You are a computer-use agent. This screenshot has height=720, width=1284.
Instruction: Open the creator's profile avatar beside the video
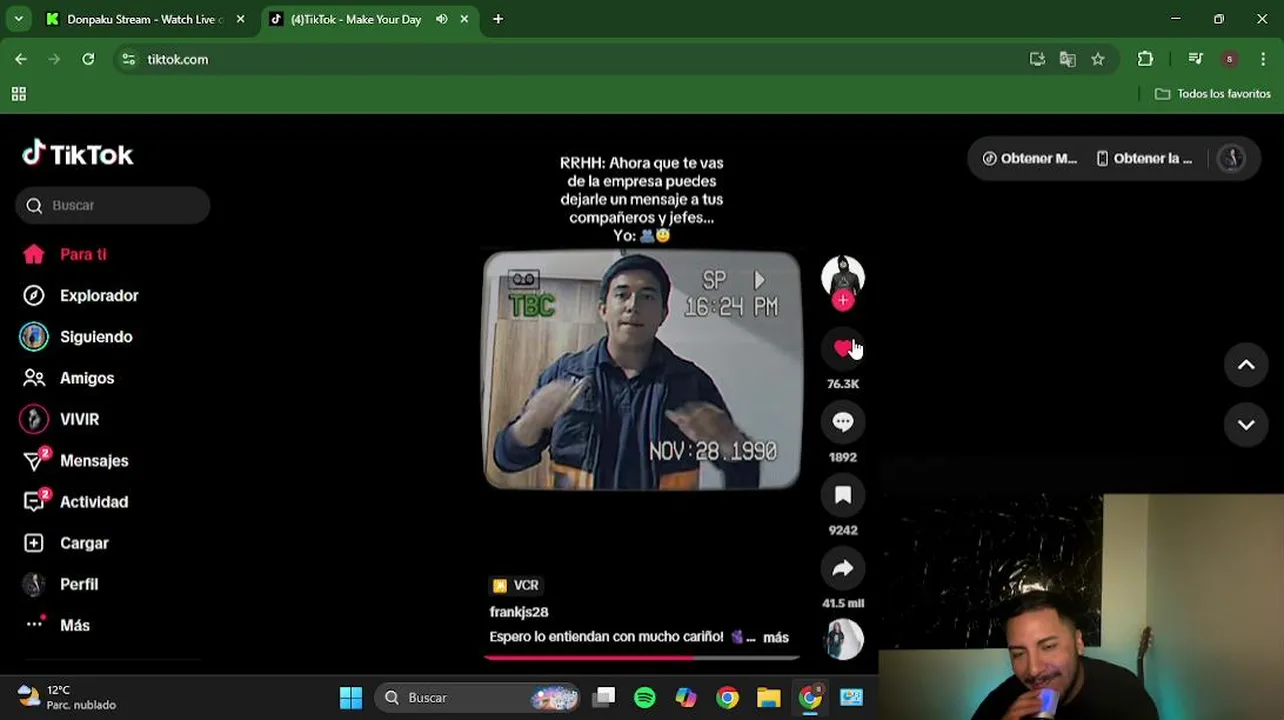843,276
